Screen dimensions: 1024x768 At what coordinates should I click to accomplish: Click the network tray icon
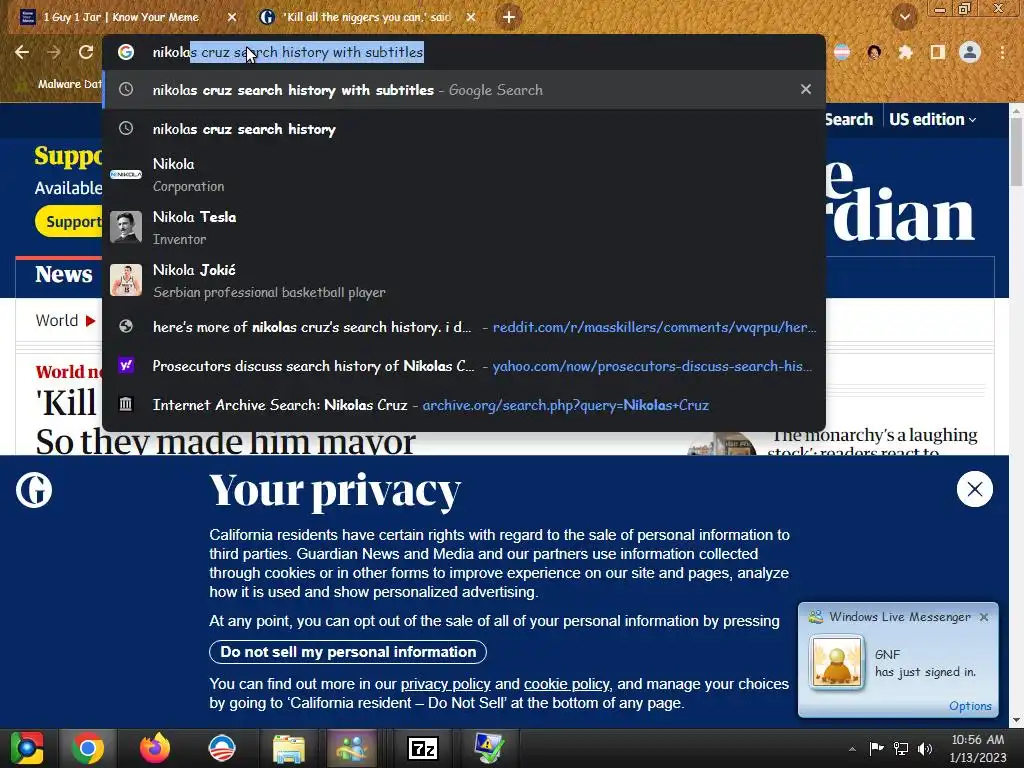(901, 748)
